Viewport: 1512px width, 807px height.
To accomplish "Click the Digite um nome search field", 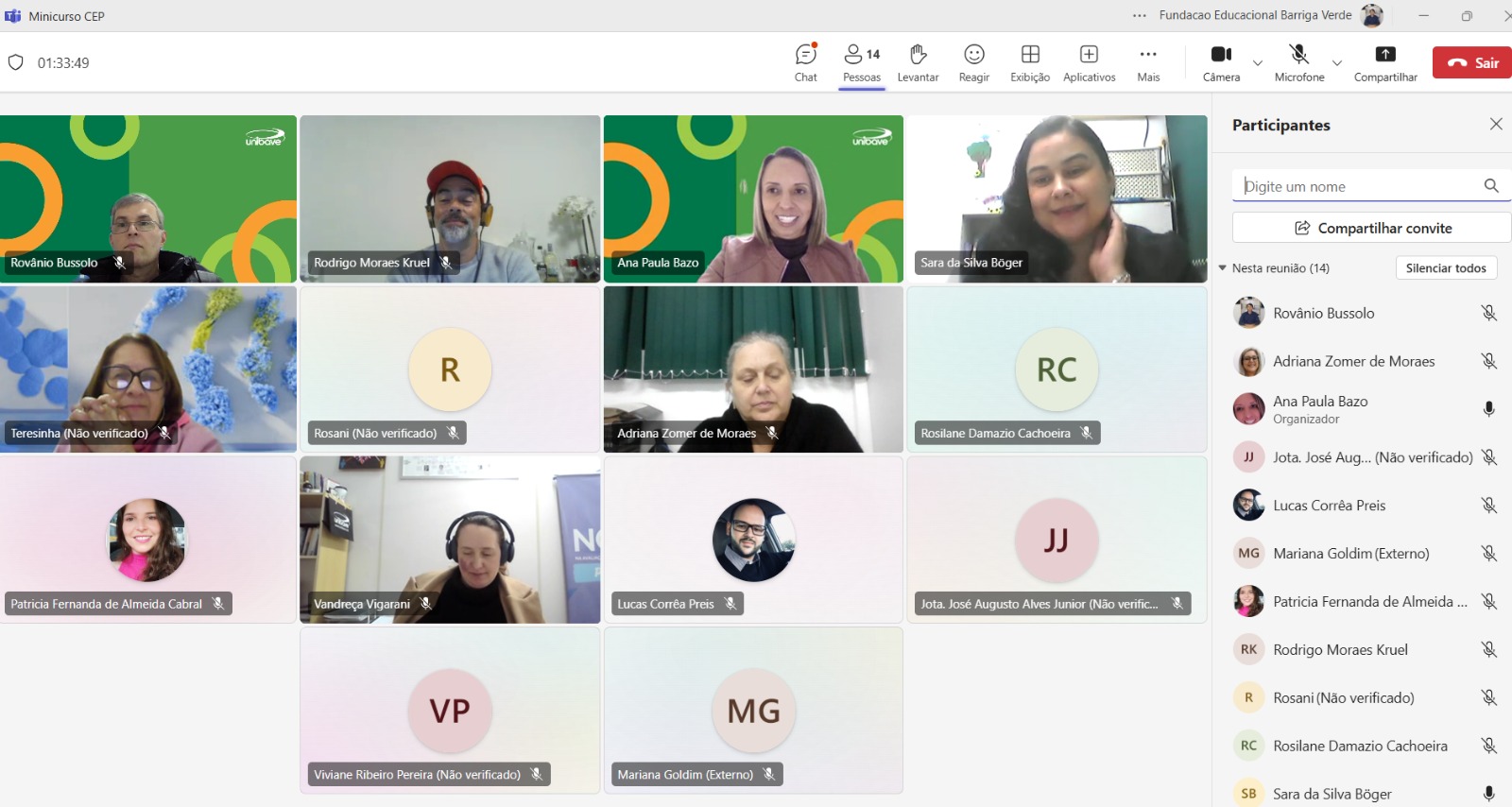I will pyautogui.click(x=1359, y=186).
